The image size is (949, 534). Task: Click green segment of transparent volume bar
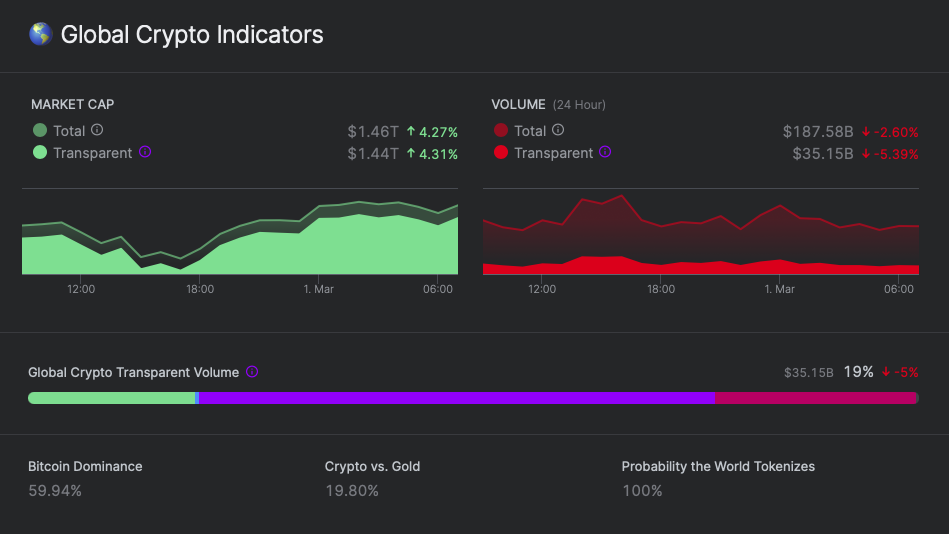[112, 398]
